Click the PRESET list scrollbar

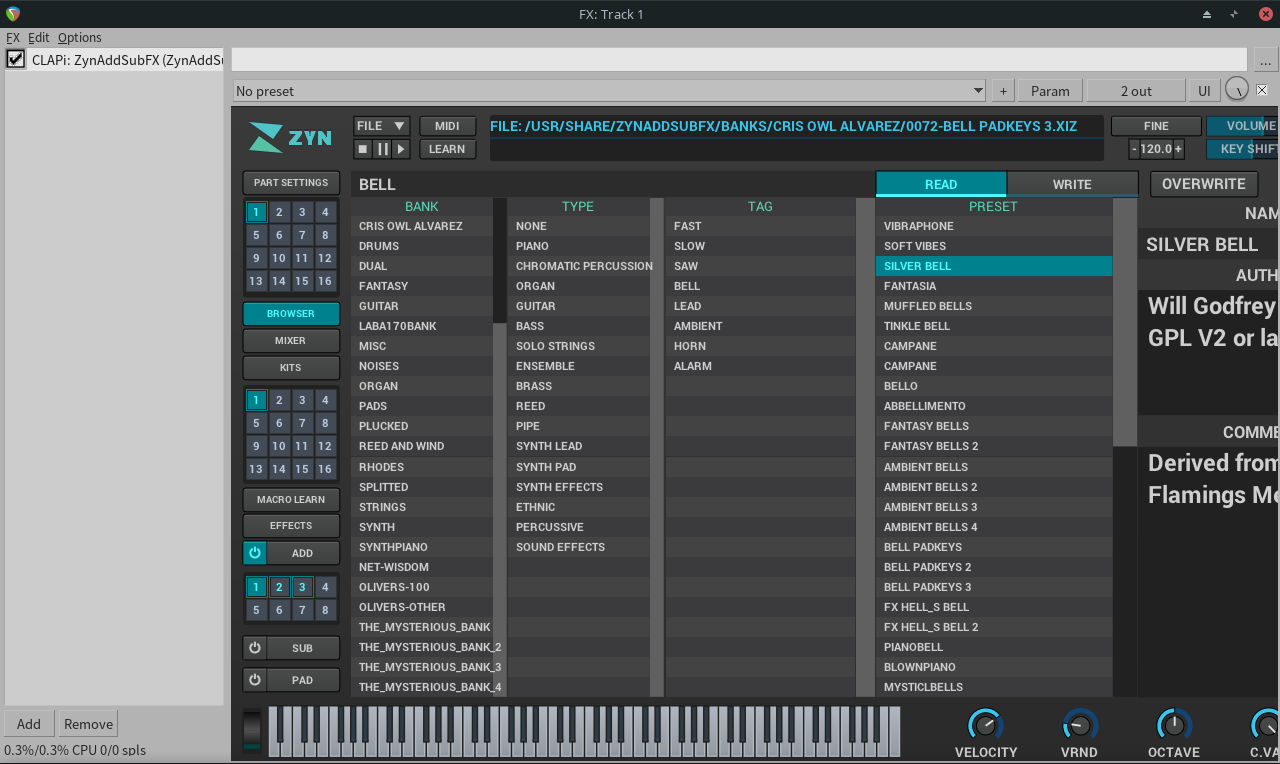click(x=1126, y=322)
